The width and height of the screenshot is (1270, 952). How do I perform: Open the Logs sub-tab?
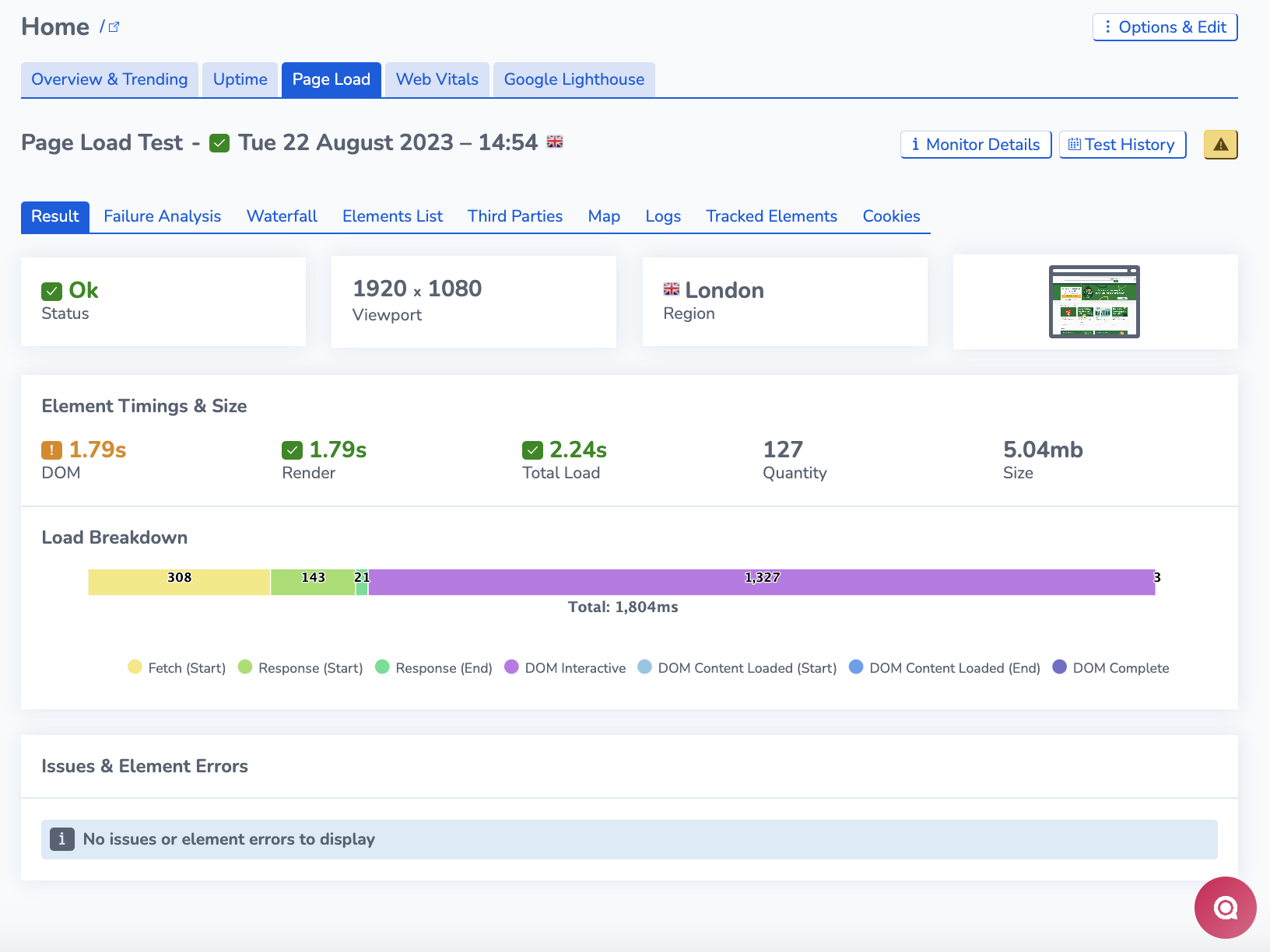663,216
